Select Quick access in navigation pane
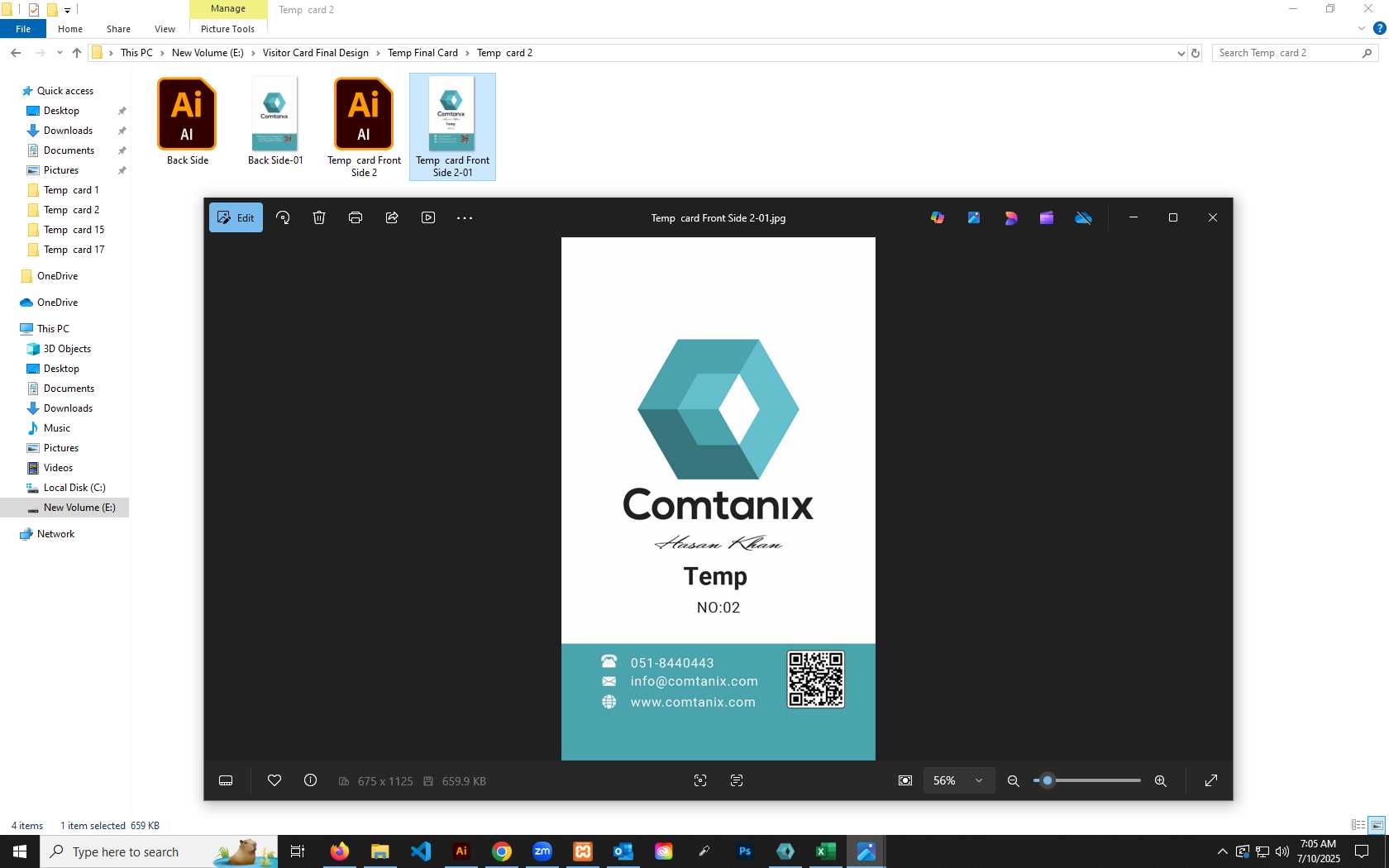The image size is (1389, 868). pyautogui.click(x=64, y=91)
